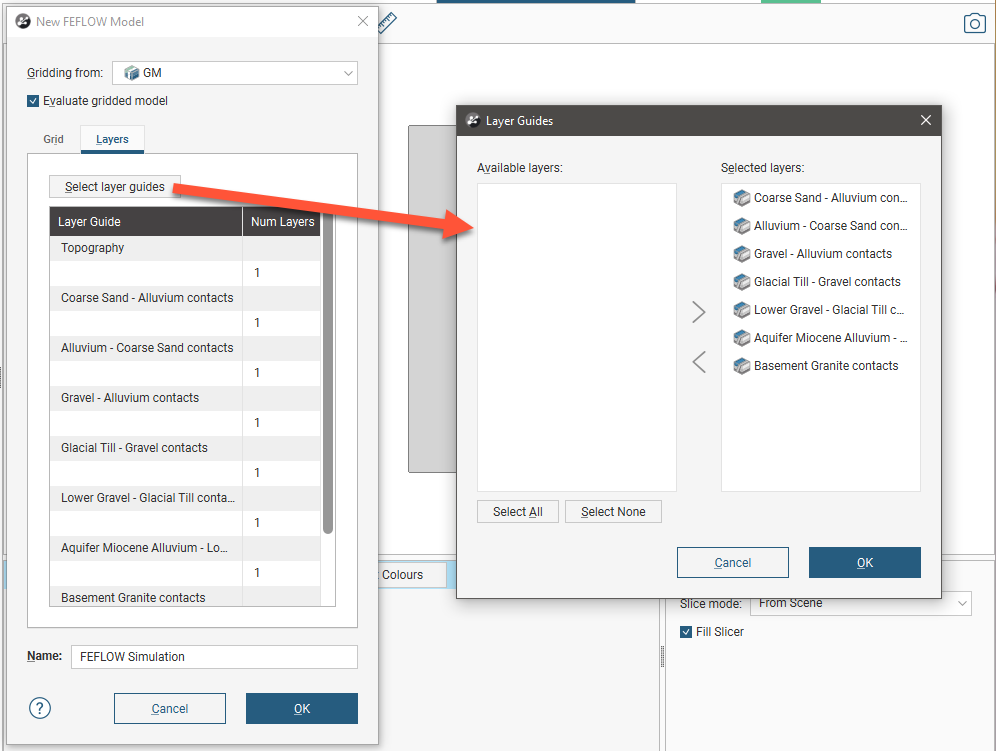Click Select None button
Viewport: 996px width, 751px height.
point(613,512)
